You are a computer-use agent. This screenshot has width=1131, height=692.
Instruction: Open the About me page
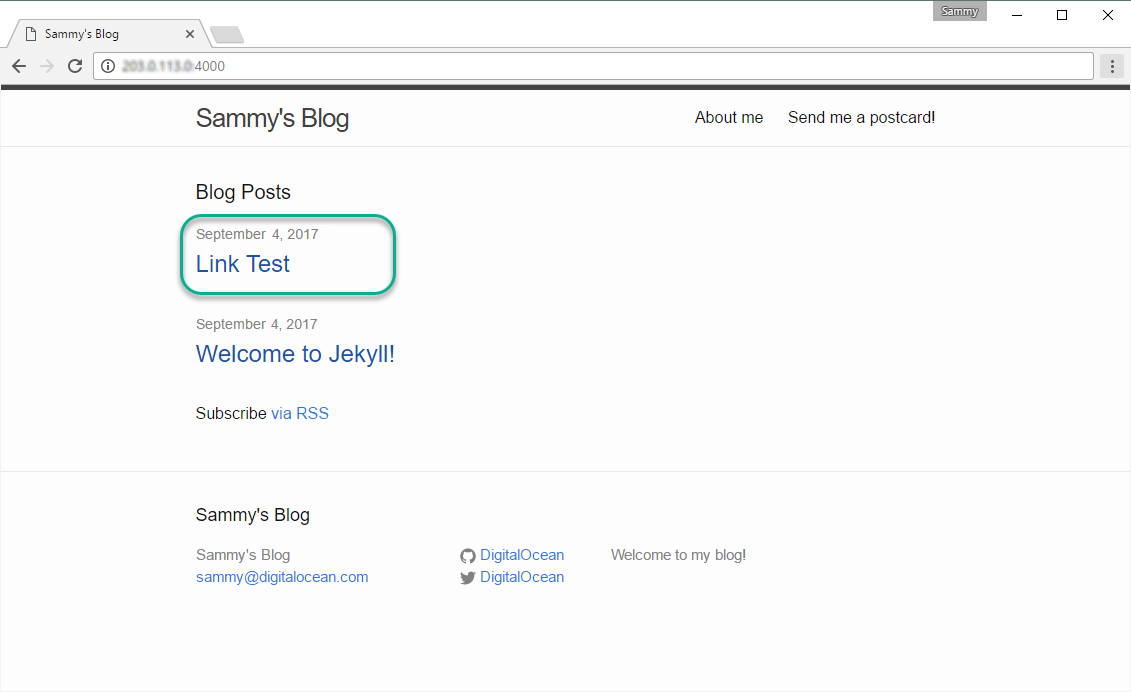coord(729,118)
